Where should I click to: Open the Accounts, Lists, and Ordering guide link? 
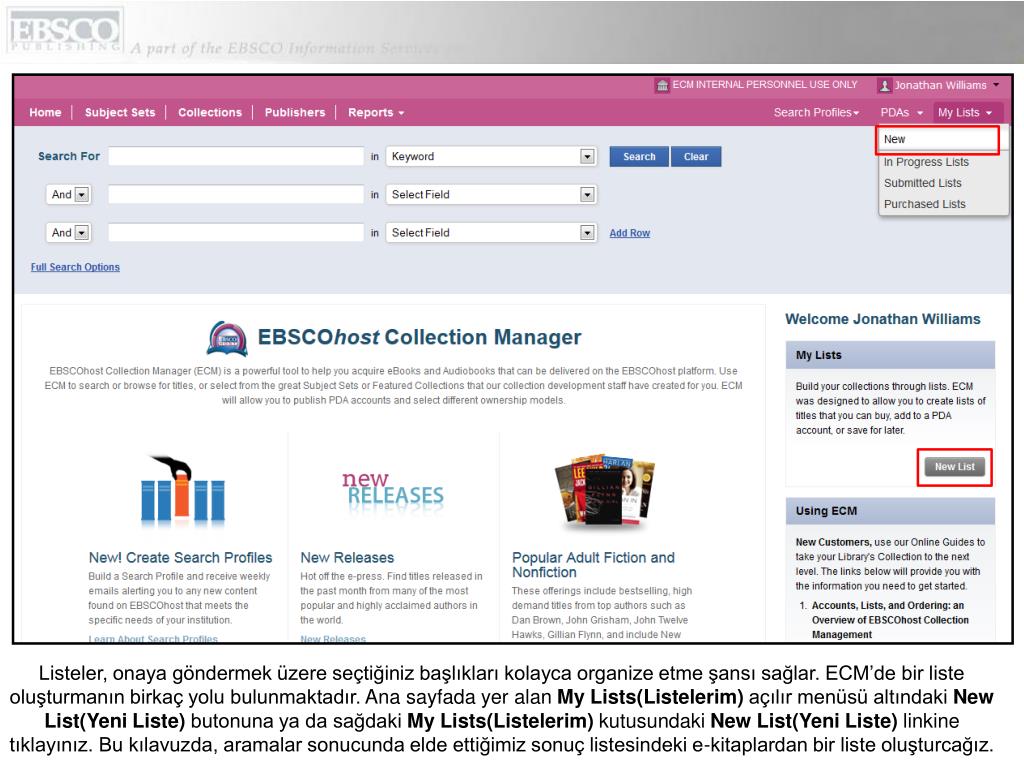[x=890, y=620]
